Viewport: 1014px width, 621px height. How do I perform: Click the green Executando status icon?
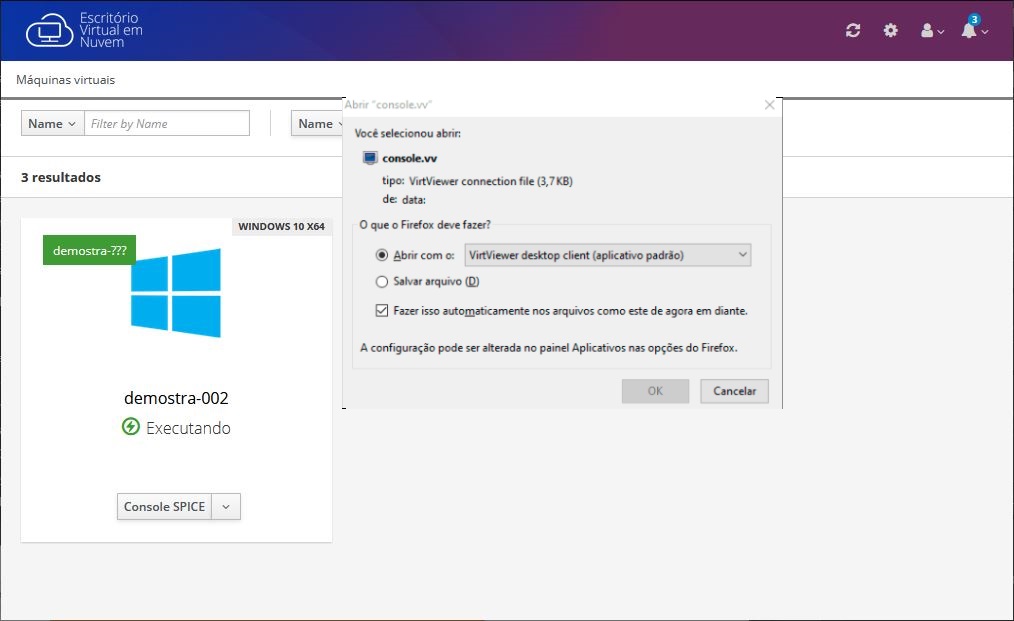(x=130, y=427)
